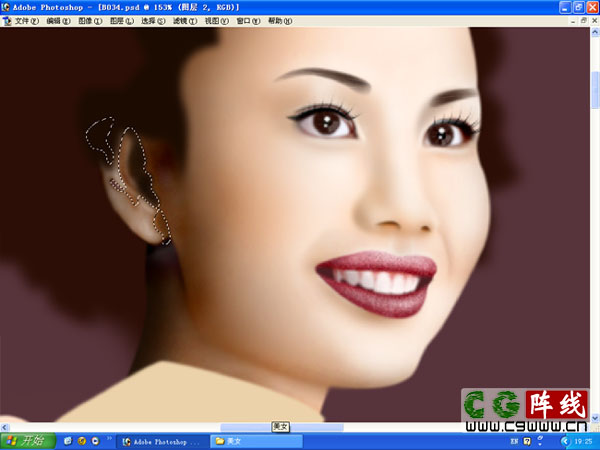Expand hidden tray icons arrow
This screenshot has height=450, width=600.
click(566, 442)
